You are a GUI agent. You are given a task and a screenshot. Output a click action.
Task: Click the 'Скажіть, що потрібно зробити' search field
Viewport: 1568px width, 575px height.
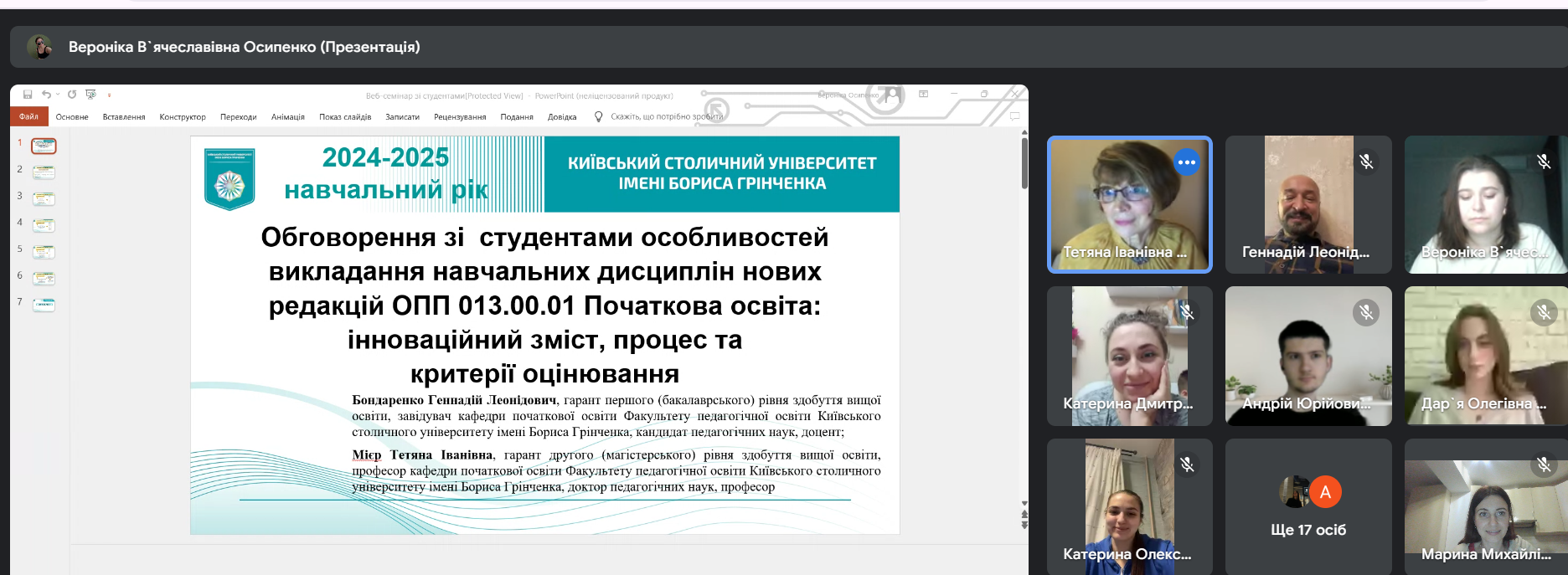667,117
